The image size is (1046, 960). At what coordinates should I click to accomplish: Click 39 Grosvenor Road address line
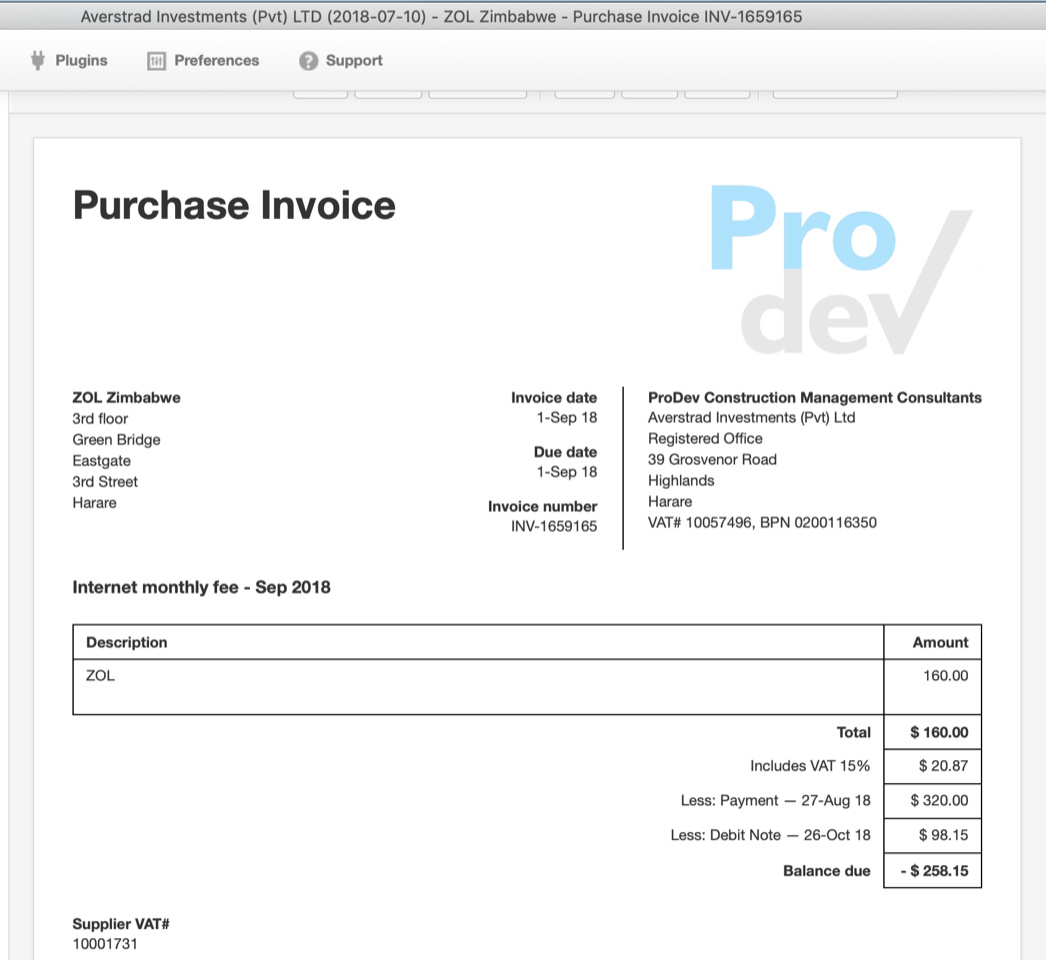coord(712,460)
